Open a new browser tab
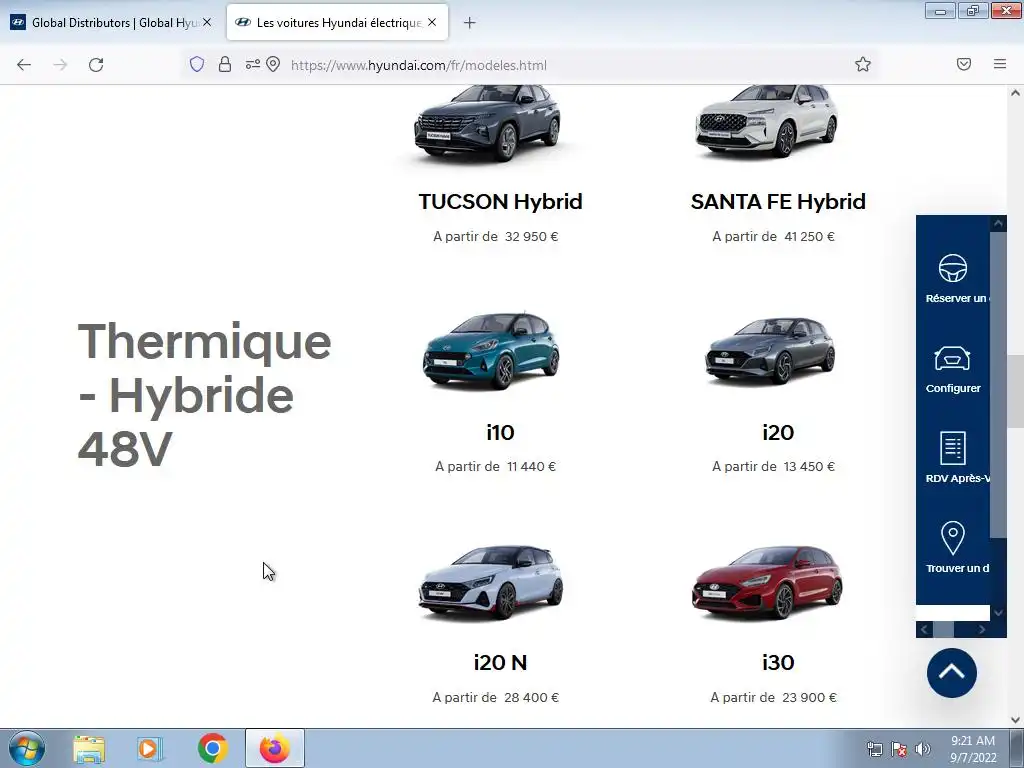This screenshot has width=1024, height=768. [470, 23]
